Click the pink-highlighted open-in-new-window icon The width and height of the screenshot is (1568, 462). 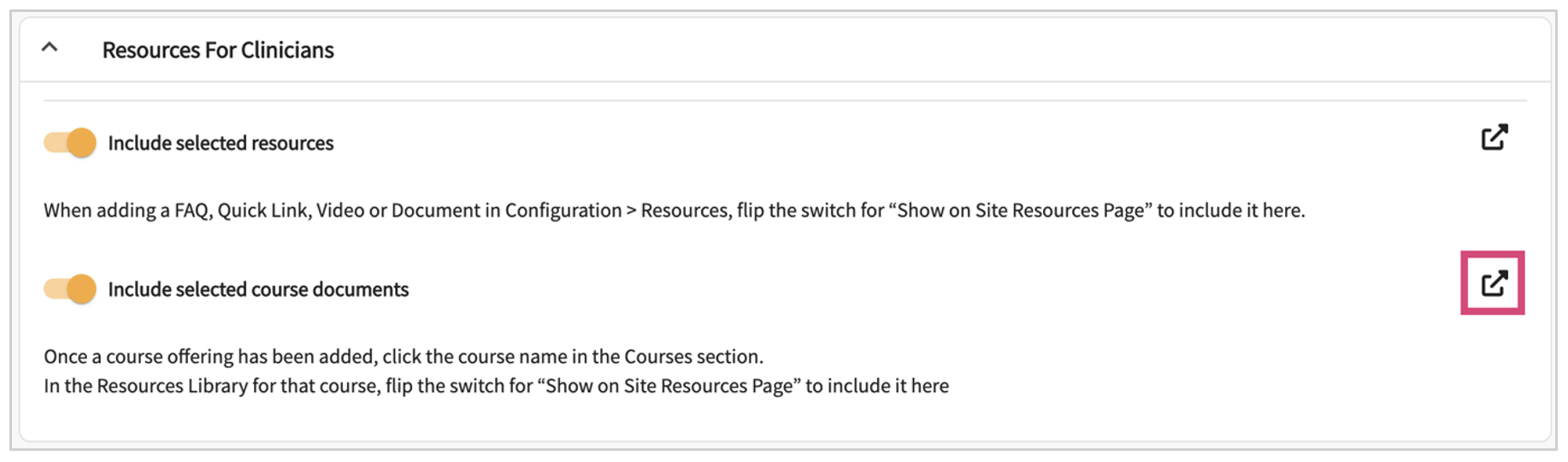[1494, 284]
